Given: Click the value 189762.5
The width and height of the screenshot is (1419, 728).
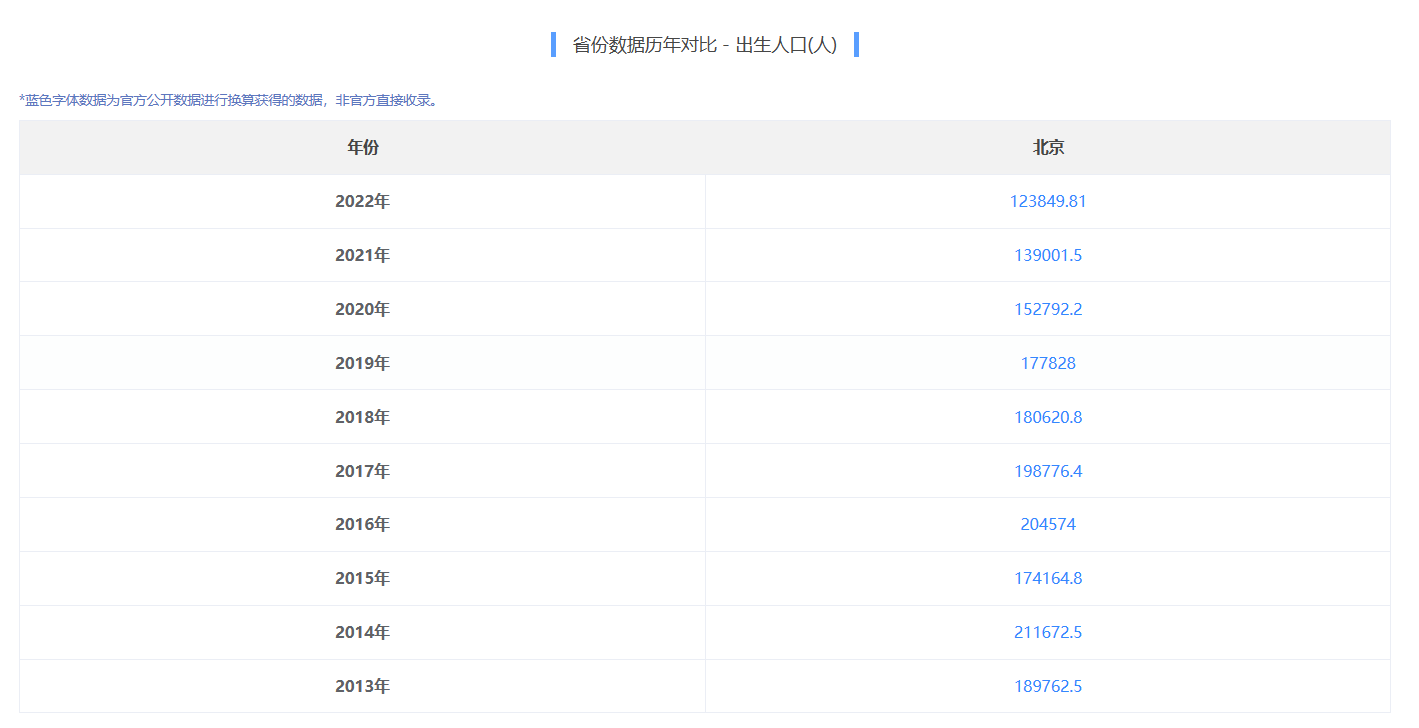Looking at the screenshot, I should point(1048,686).
